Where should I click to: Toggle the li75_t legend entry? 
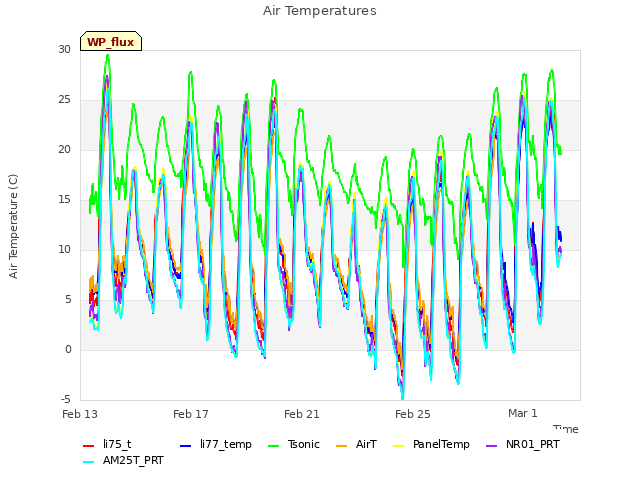107,444
